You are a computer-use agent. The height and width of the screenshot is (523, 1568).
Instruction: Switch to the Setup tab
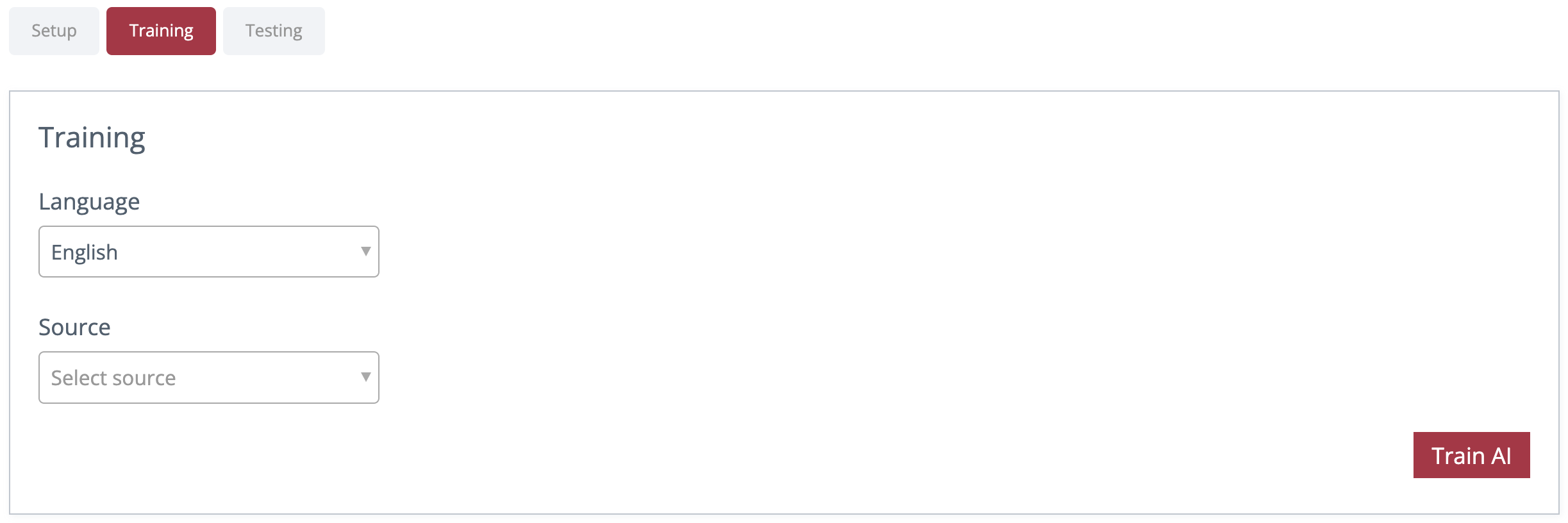[x=54, y=31]
